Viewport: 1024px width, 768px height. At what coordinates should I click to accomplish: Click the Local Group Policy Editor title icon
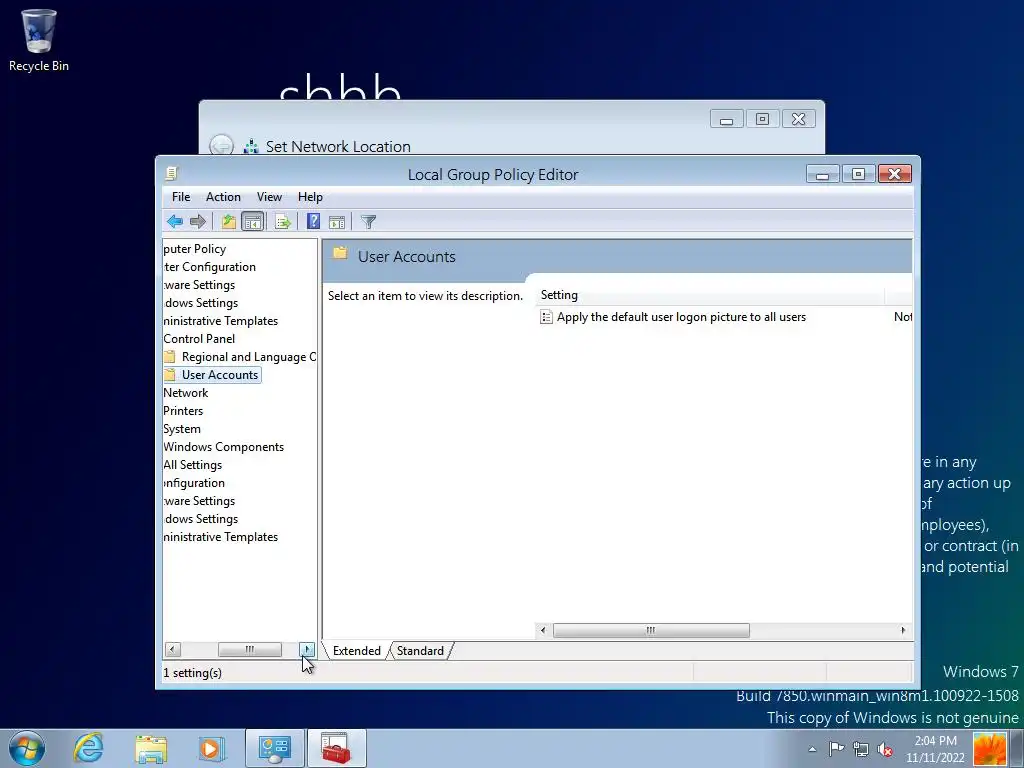172,174
